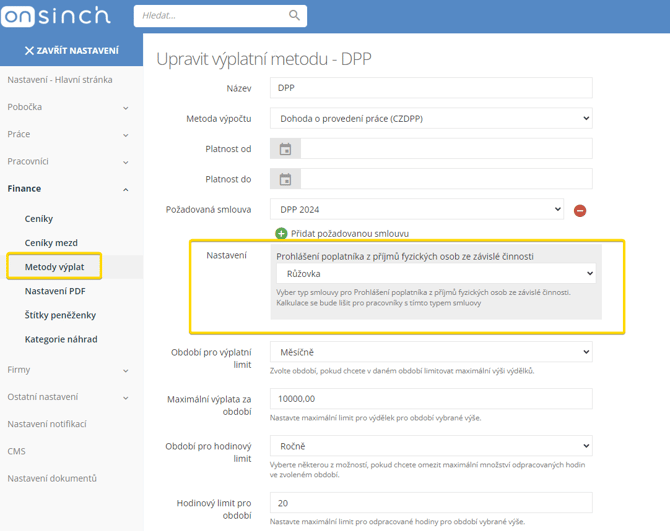Open Metoda výpočtu dropdown
Screen dimensions: 670x531
click(431, 119)
